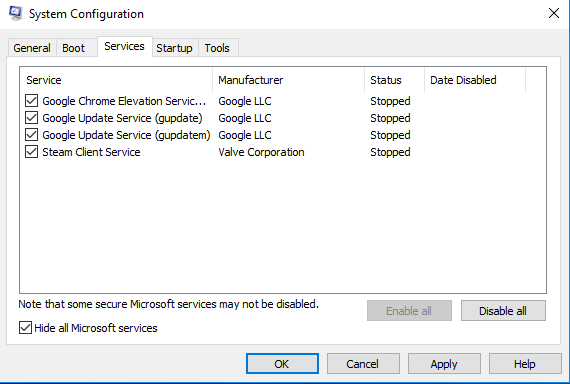The width and height of the screenshot is (570, 384).
Task: Open the Tools tab
Action: [217, 48]
